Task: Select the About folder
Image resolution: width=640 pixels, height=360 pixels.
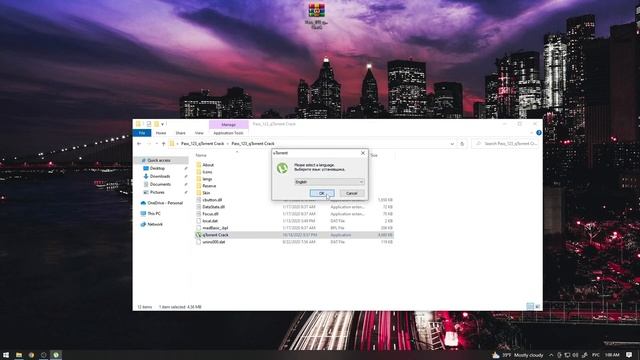Action: 208,165
